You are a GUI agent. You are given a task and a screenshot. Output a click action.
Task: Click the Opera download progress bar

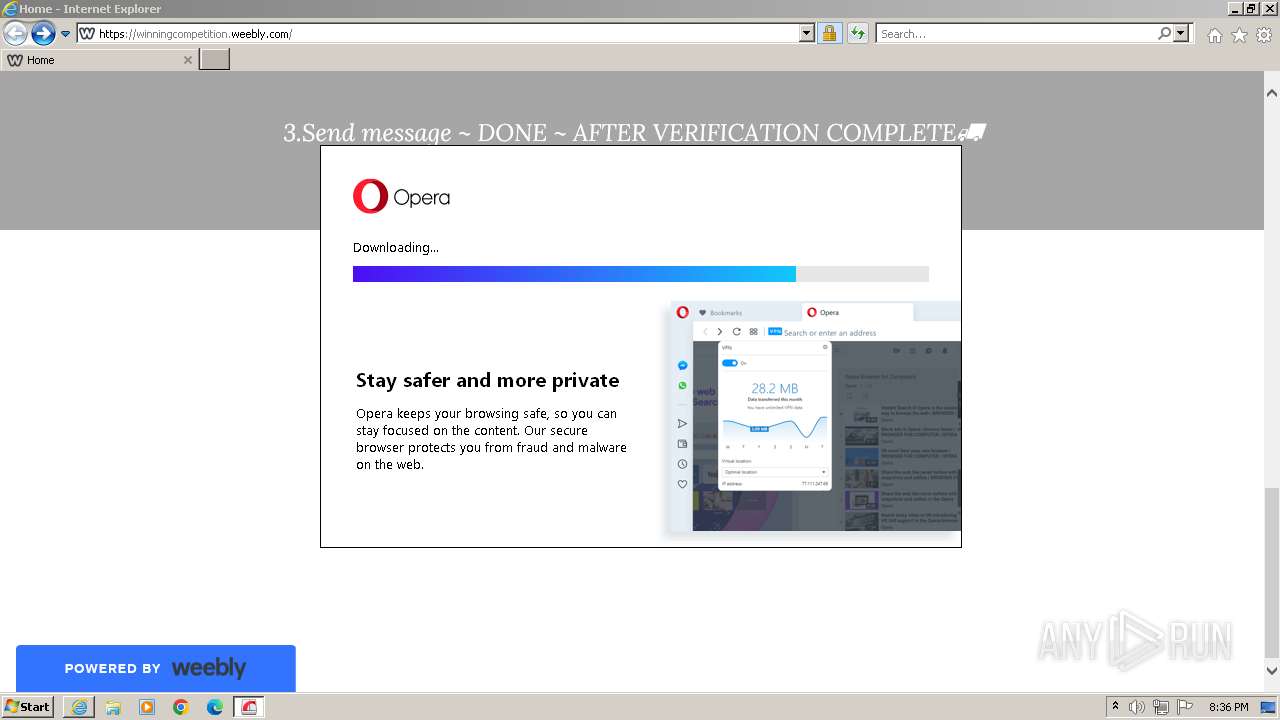pos(641,274)
